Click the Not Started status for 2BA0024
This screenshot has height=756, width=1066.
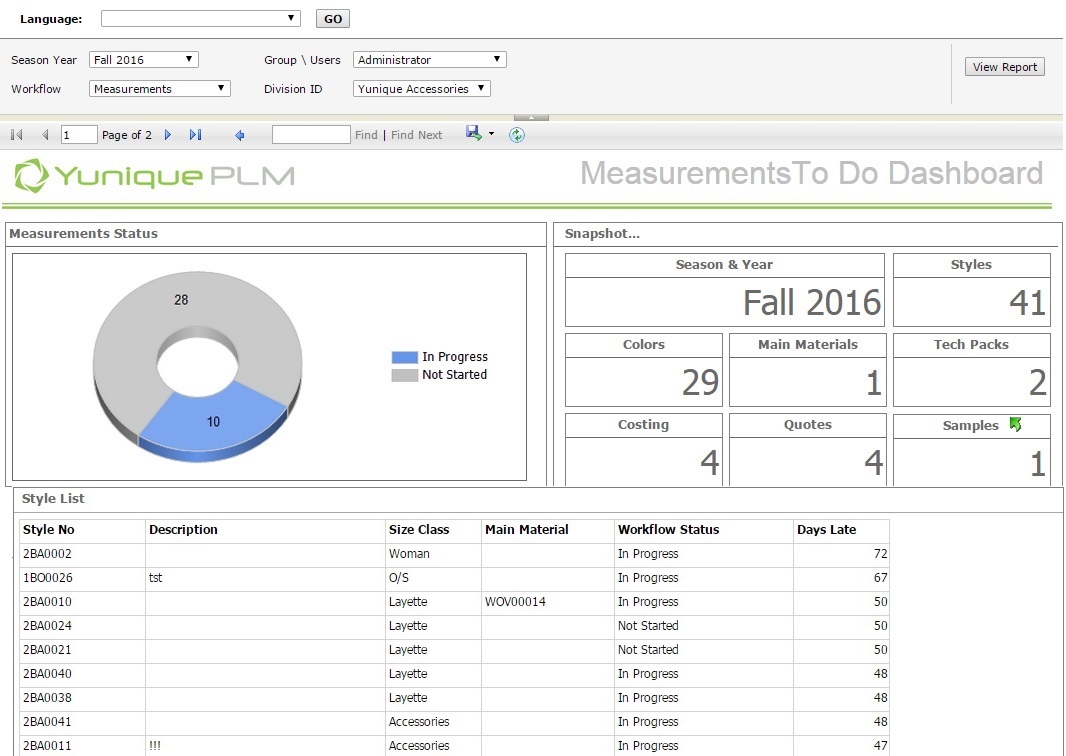point(648,625)
